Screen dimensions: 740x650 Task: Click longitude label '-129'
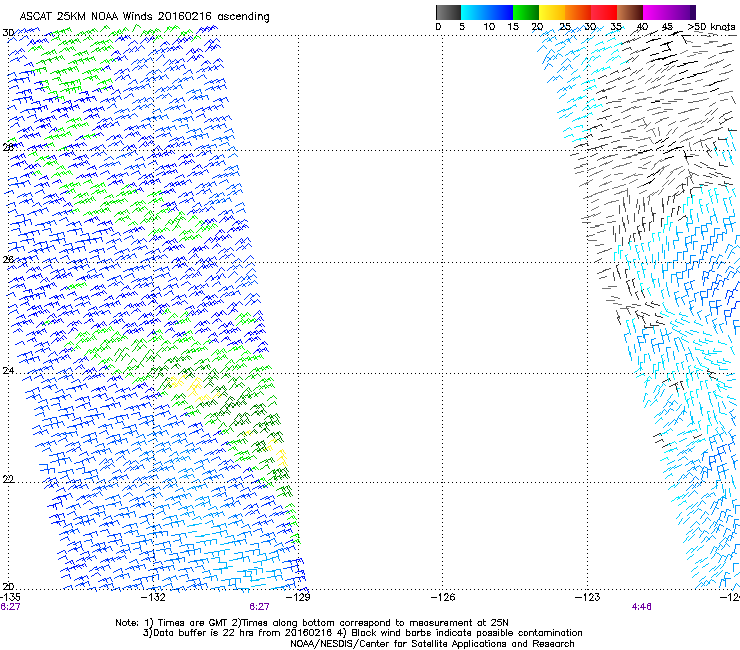(x=298, y=597)
